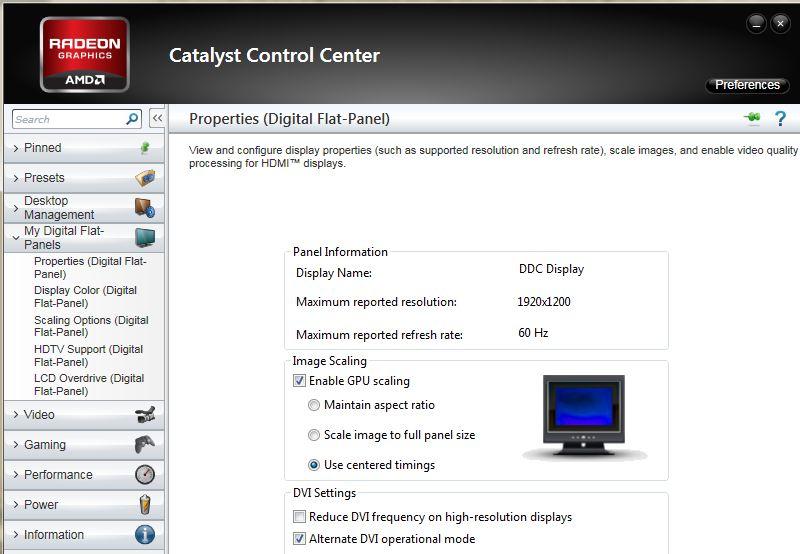This screenshot has width=800, height=554.
Task: Collapse sidebar with double-arrow icon
Action: point(157,119)
